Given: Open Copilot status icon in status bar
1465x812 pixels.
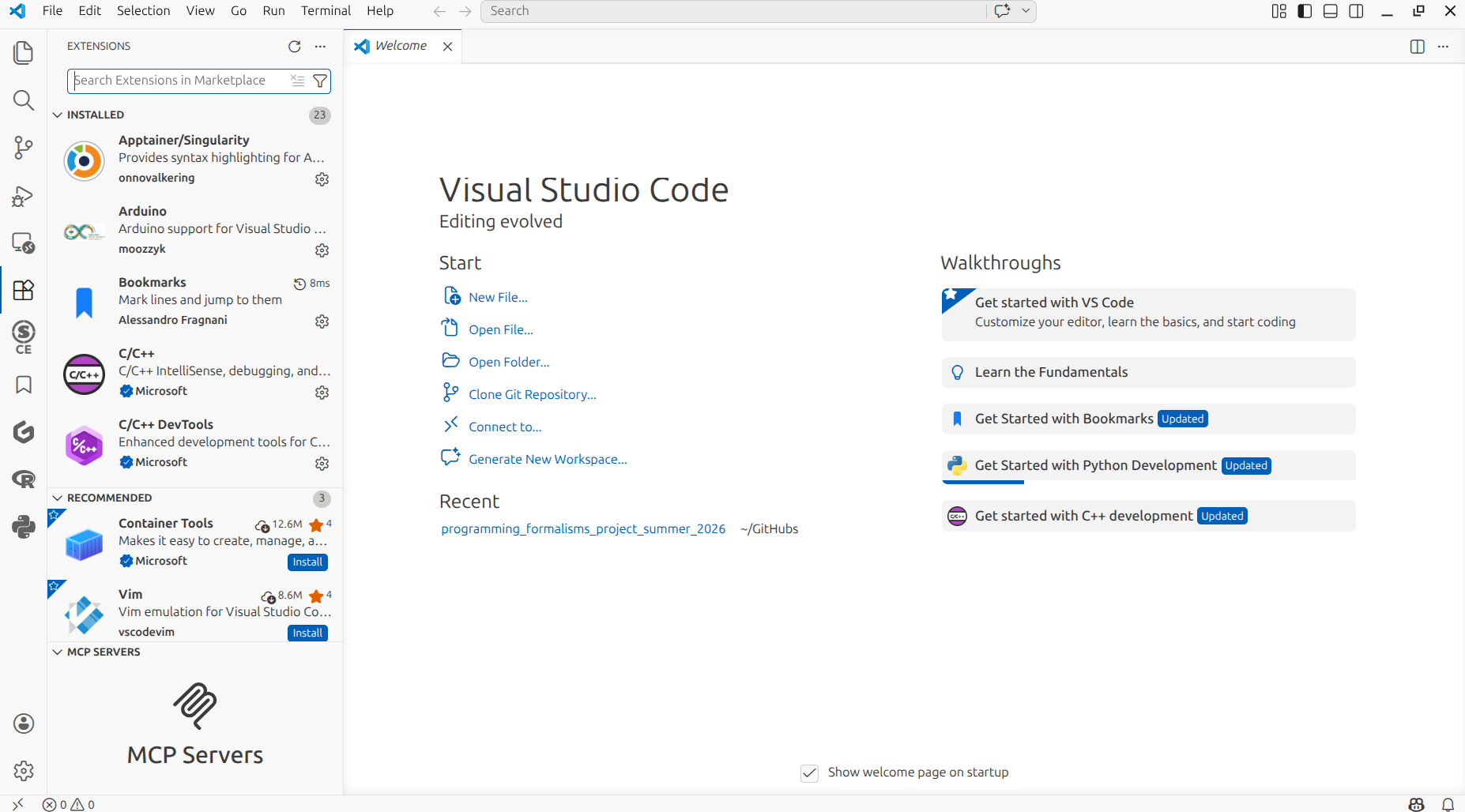Looking at the screenshot, I should pos(1416,804).
